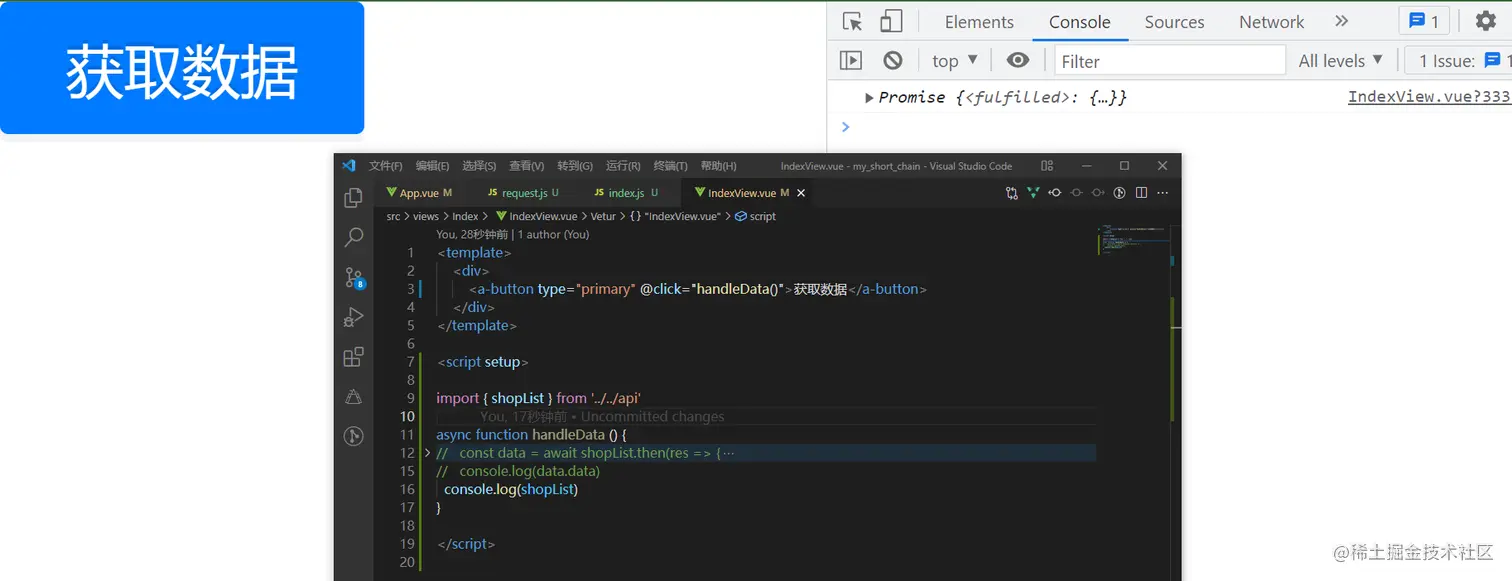Select the Console tab in DevTools
Viewport: 1512px width, 581px height.
[1079, 22]
